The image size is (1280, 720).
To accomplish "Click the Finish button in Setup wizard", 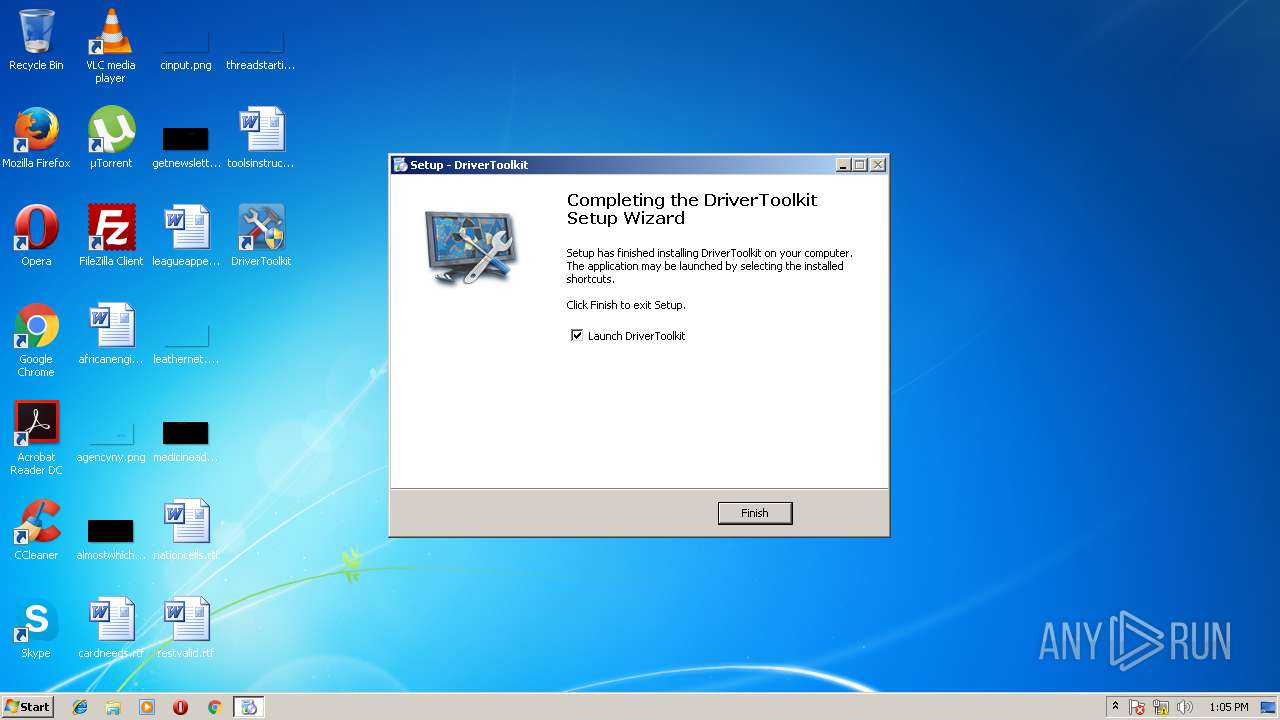I will click(x=755, y=513).
